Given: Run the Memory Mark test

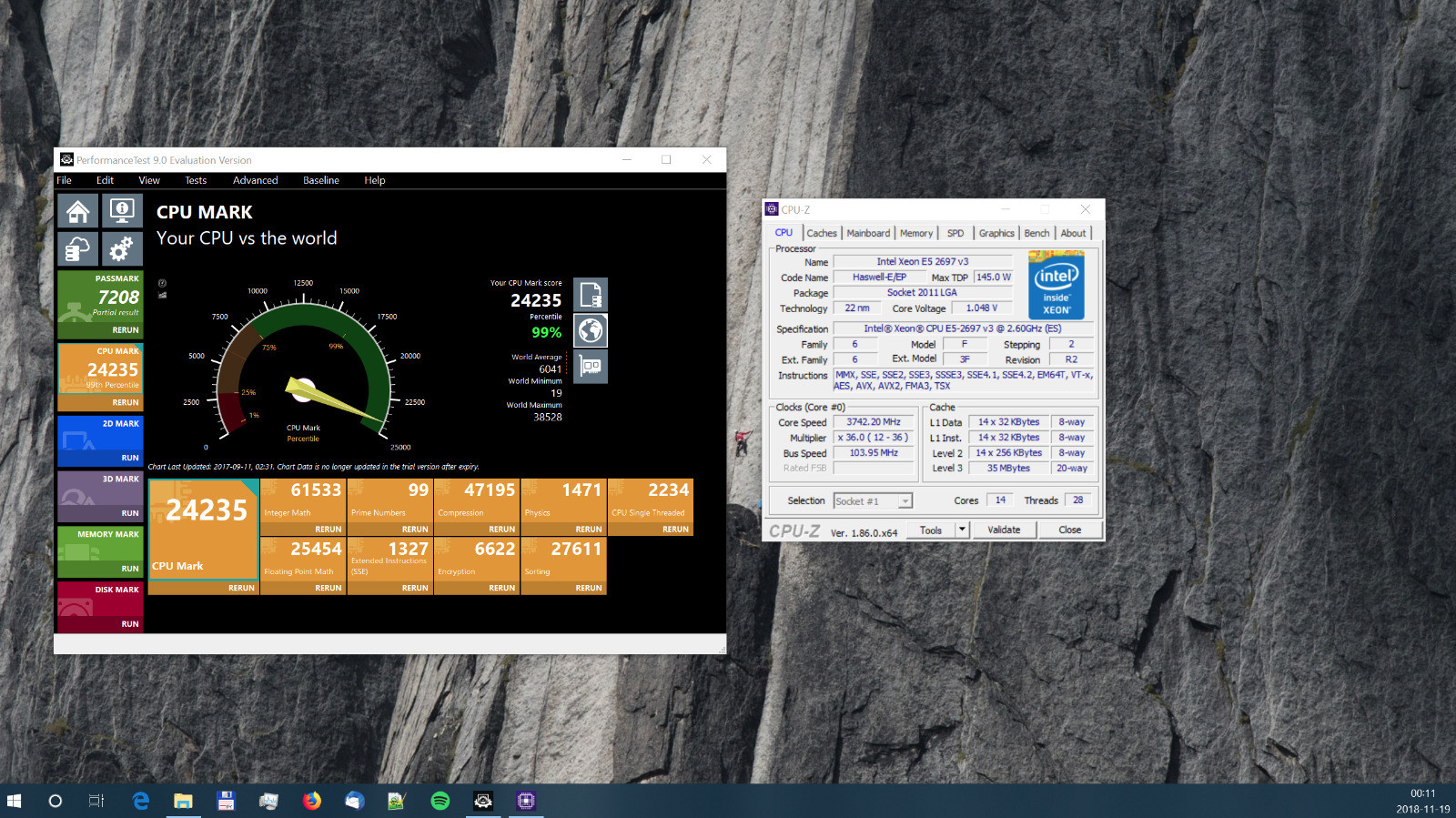Looking at the screenshot, I should pos(130,569).
